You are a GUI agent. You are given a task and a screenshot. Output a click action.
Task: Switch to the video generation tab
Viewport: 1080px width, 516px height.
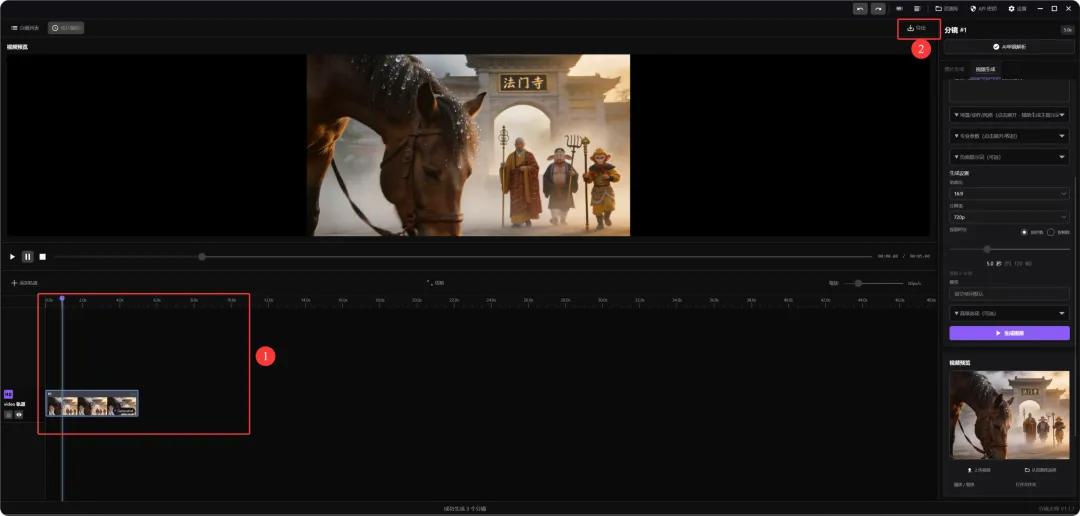pos(986,69)
